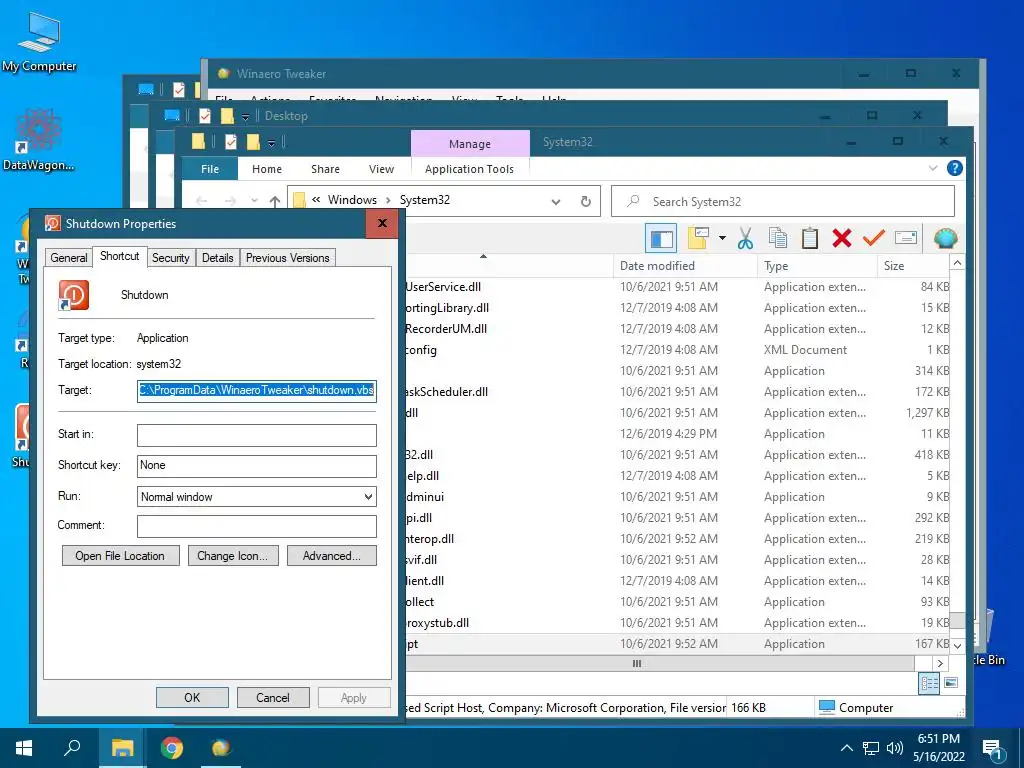This screenshot has width=1024, height=768.
Task: Click the Copy documents icon
Action: tap(777, 238)
